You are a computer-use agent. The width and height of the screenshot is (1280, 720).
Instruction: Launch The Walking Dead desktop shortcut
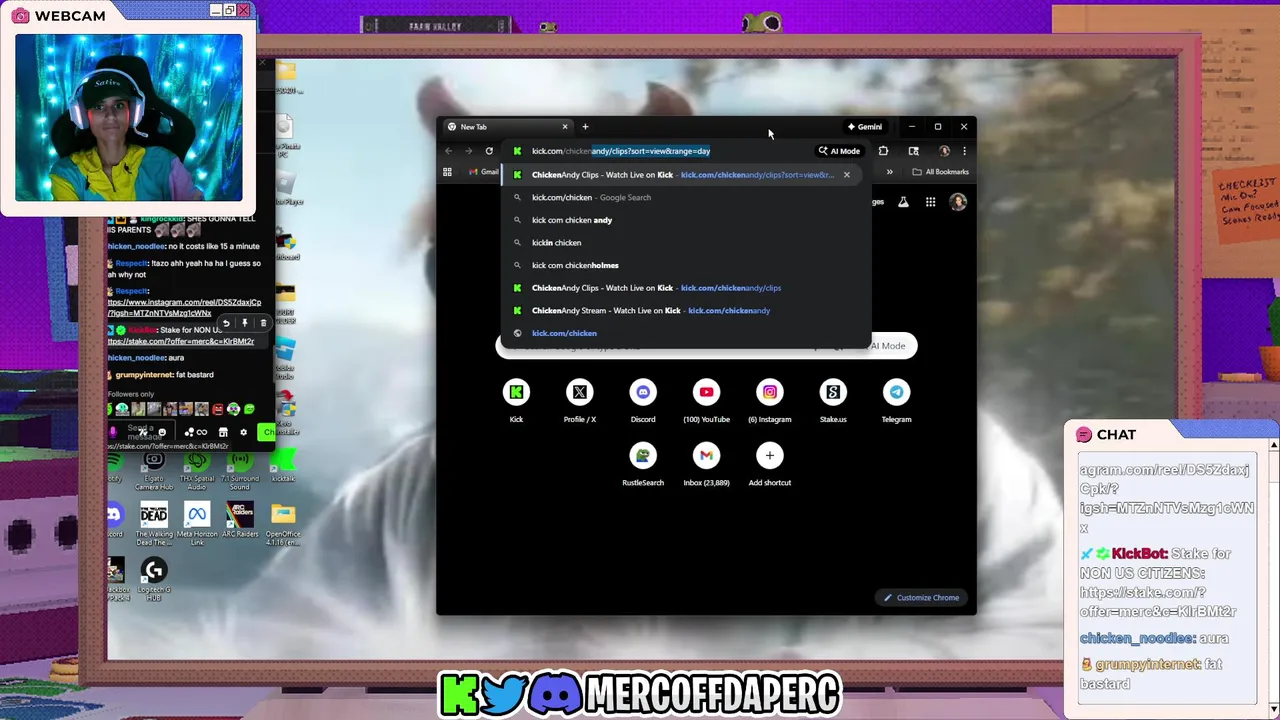(154, 522)
